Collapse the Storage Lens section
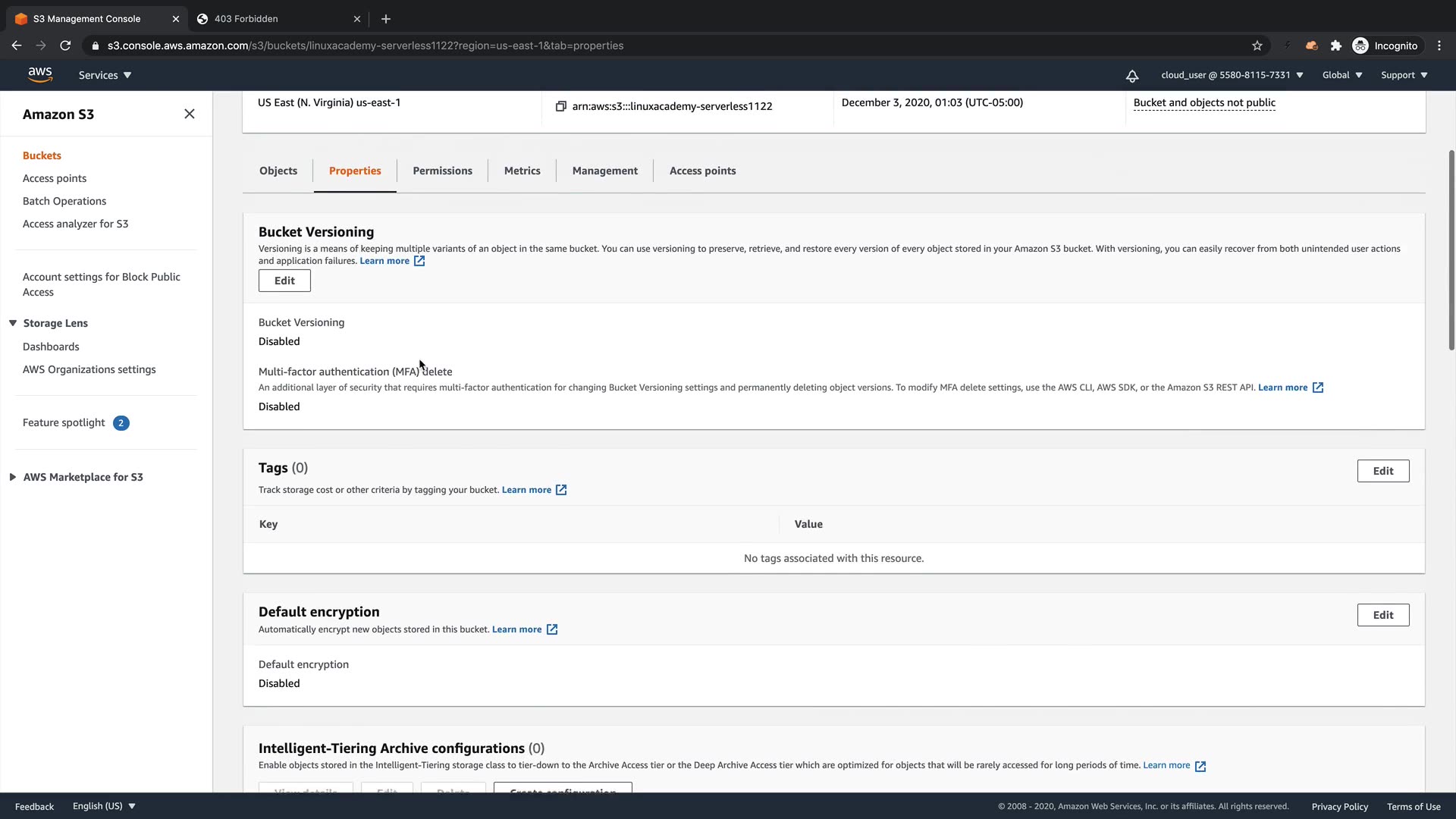The image size is (1456, 819). 13,323
